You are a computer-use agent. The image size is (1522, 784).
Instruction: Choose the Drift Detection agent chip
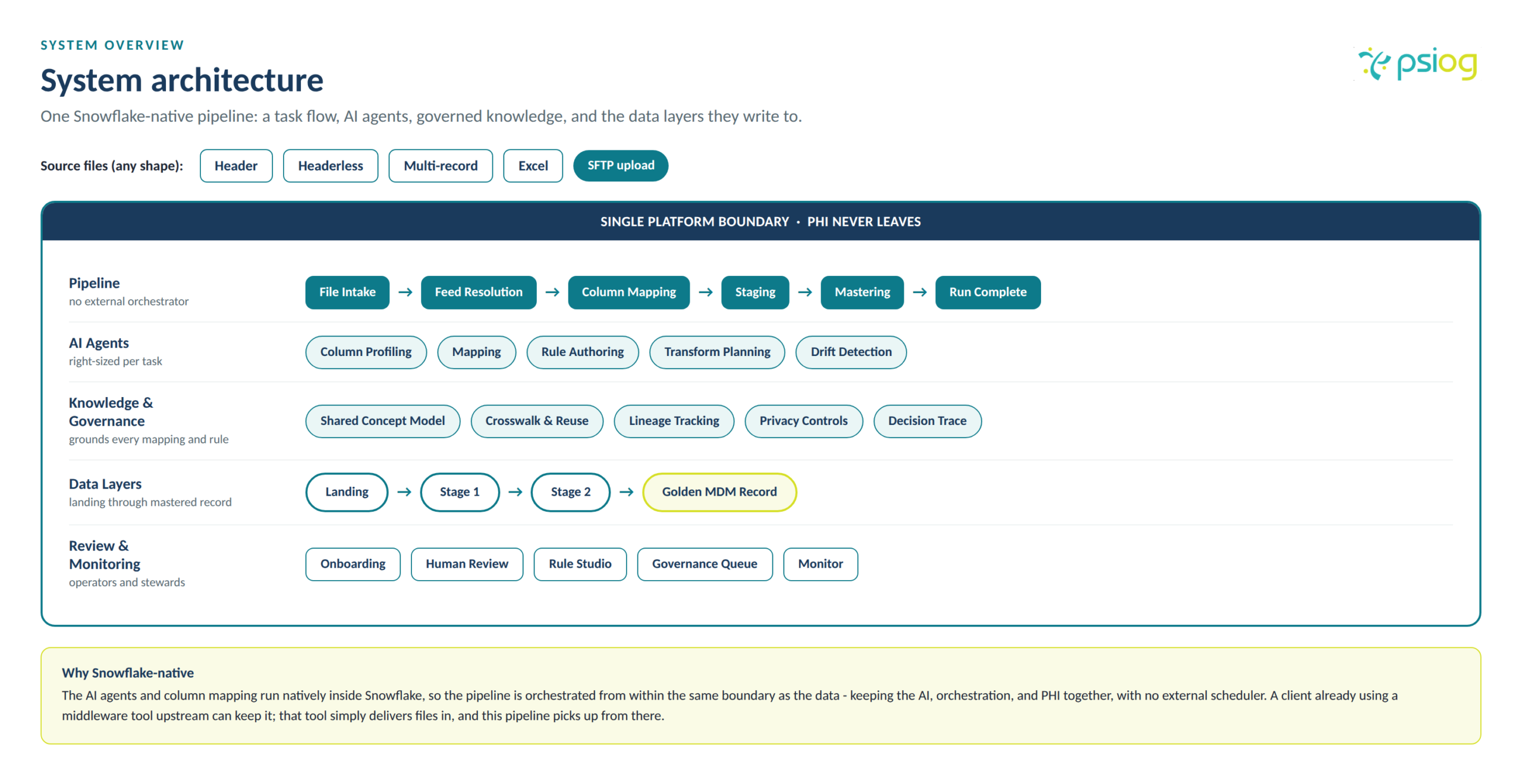[851, 352]
